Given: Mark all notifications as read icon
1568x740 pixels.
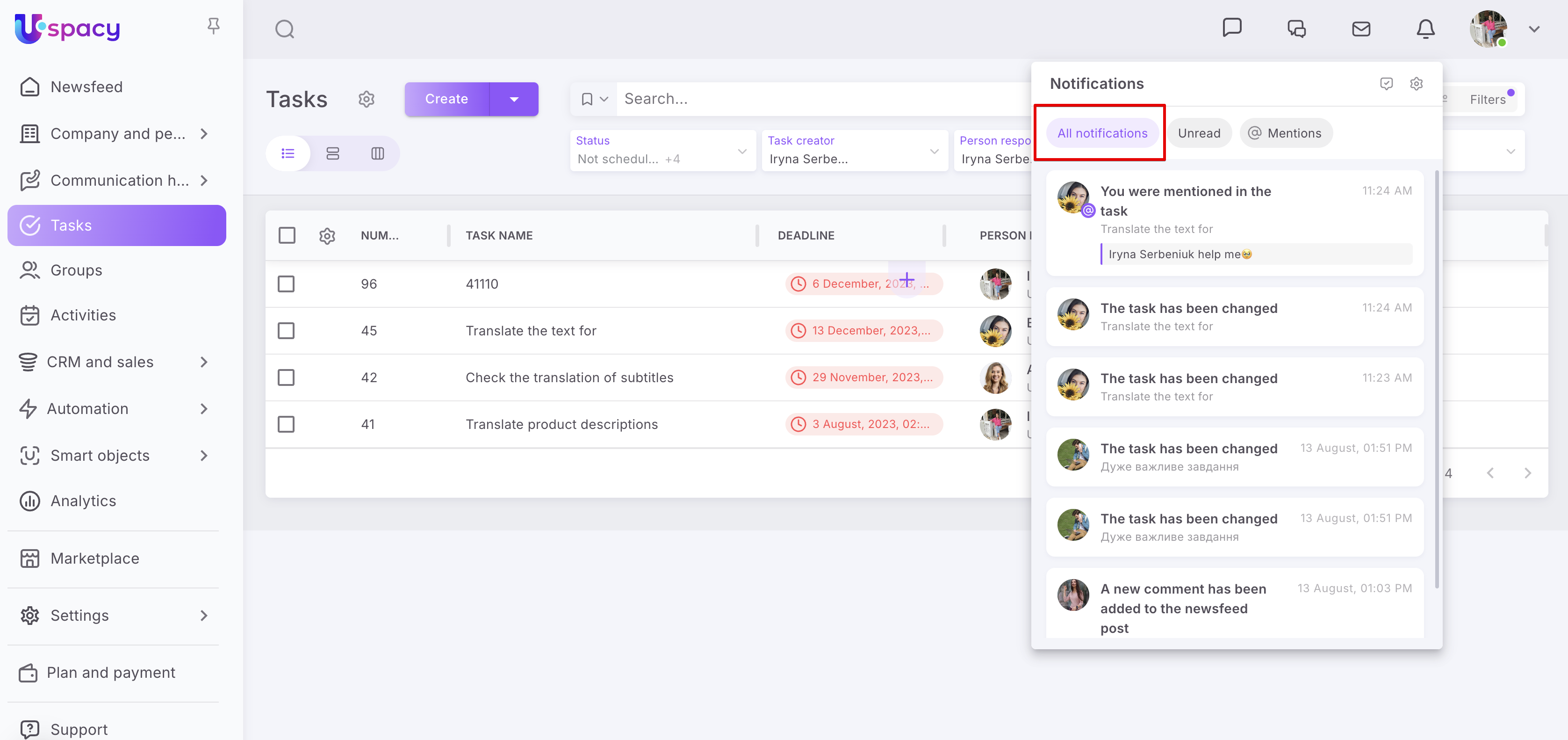Looking at the screenshot, I should pos(1386,83).
